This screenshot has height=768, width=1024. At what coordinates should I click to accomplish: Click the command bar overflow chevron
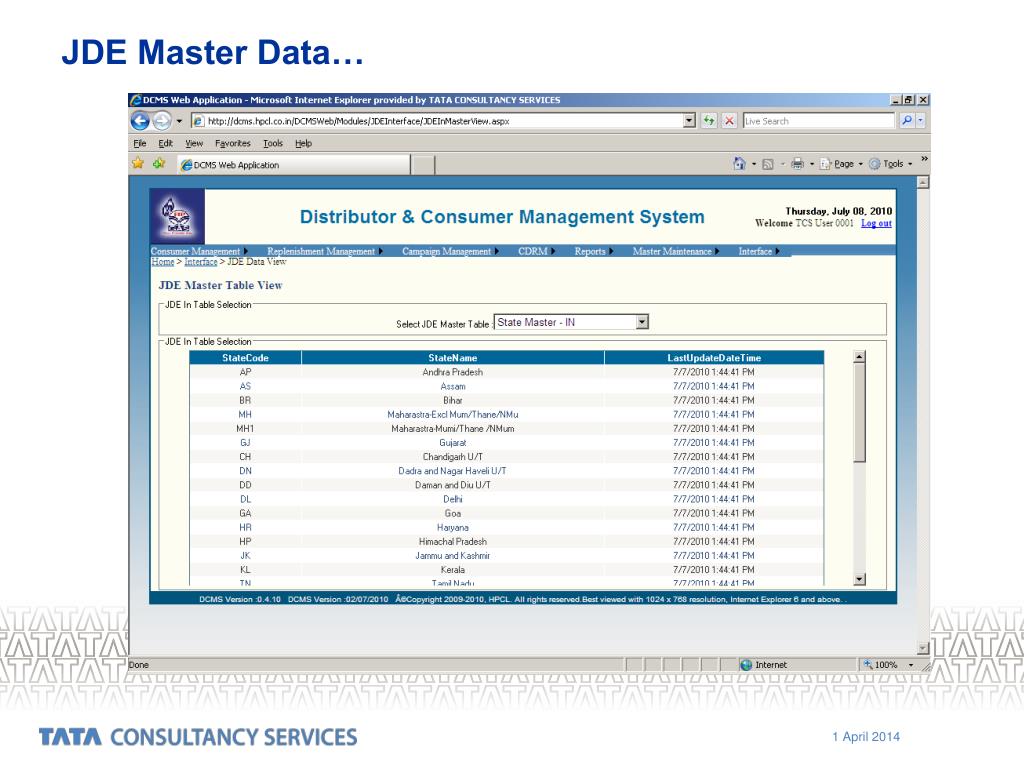coord(924,159)
